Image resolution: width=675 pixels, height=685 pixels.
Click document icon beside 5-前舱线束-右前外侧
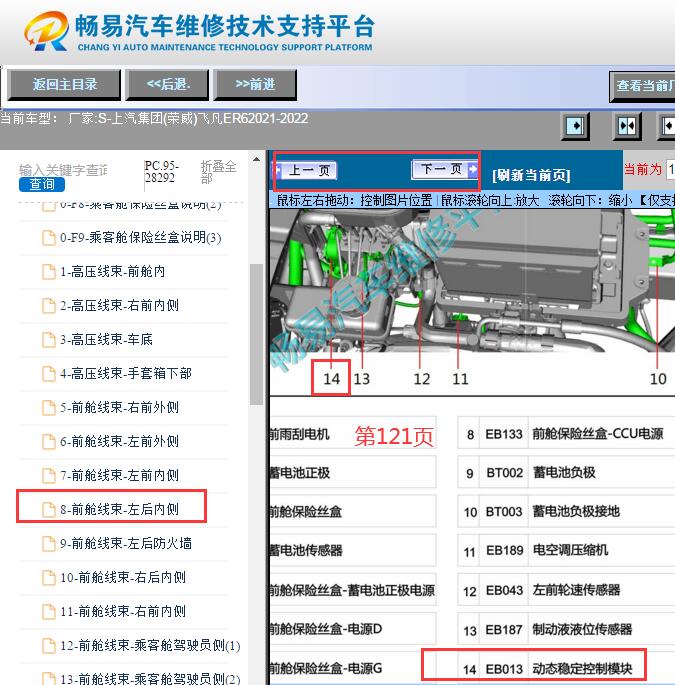48,408
